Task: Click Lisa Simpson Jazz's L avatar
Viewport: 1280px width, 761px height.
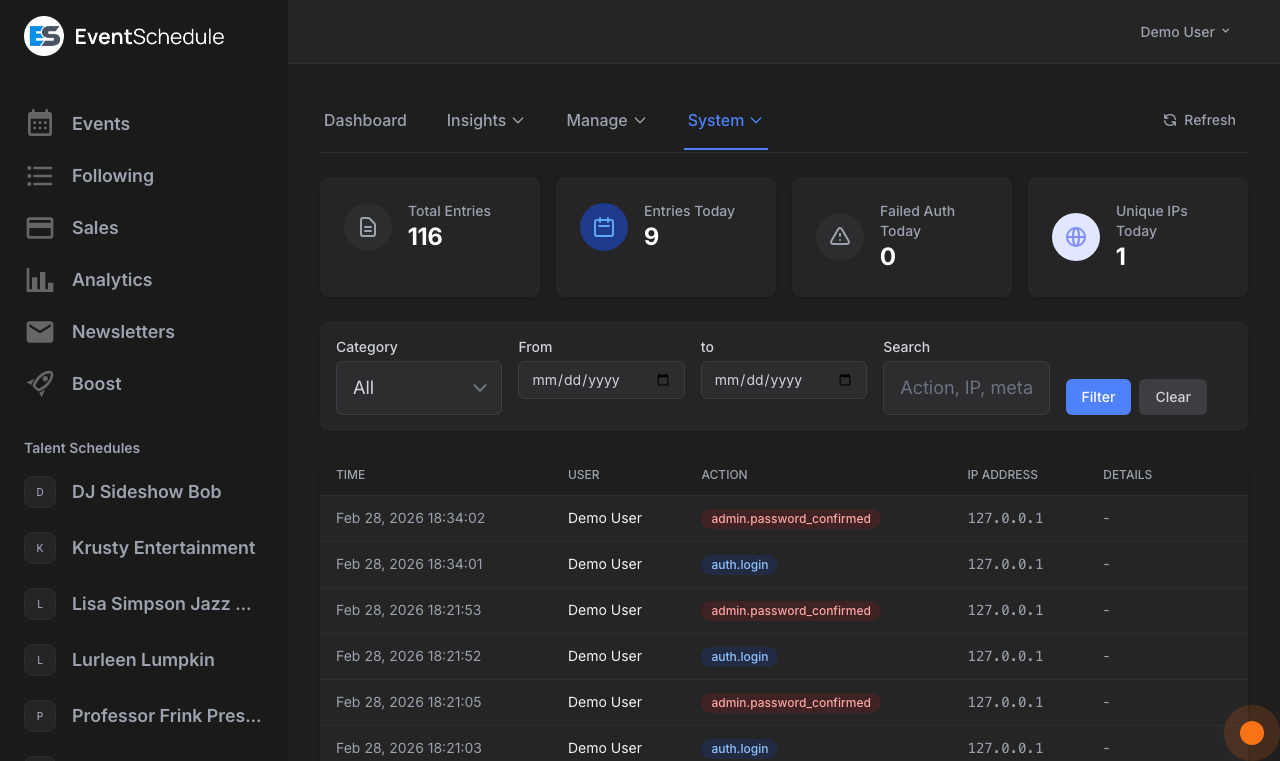Action: pos(40,604)
